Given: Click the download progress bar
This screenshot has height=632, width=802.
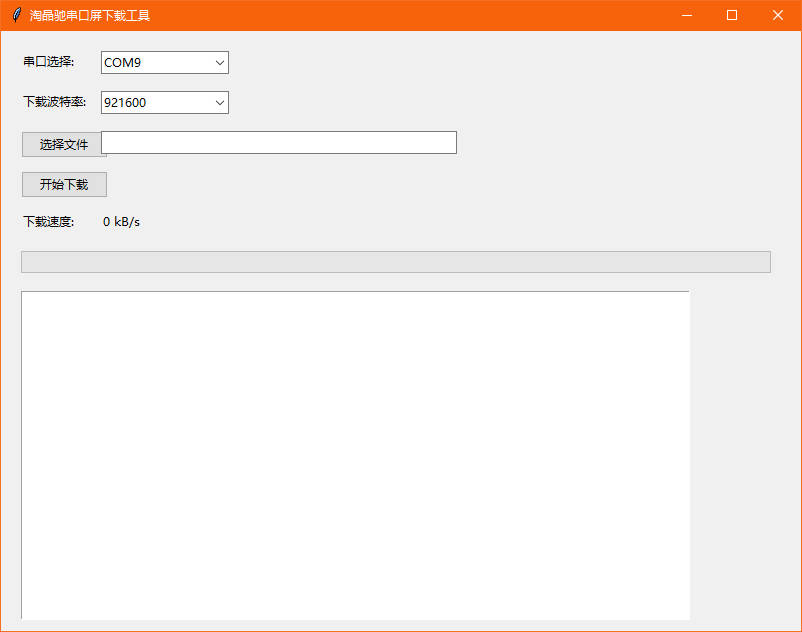Looking at the screenshot, I should [395, 261].
